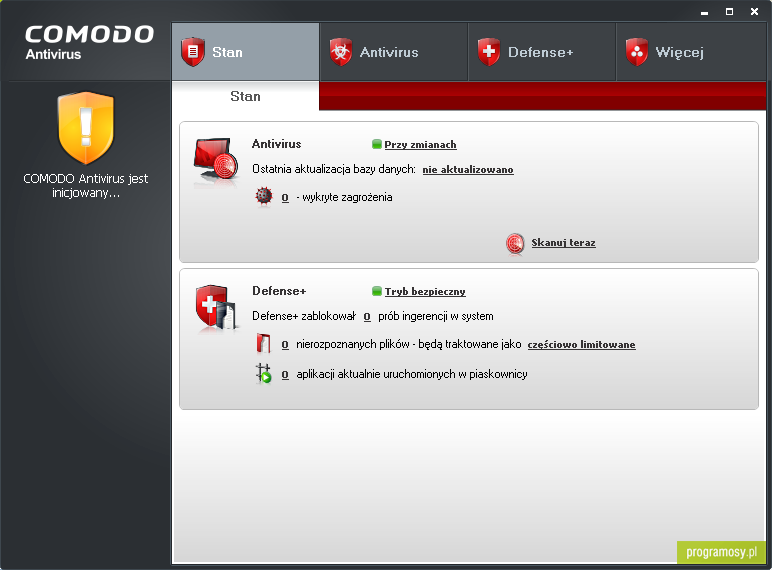This screenshot has width=772, height=570.
Task: Switch to the Antivirus tab
Action: click(393, 52)
